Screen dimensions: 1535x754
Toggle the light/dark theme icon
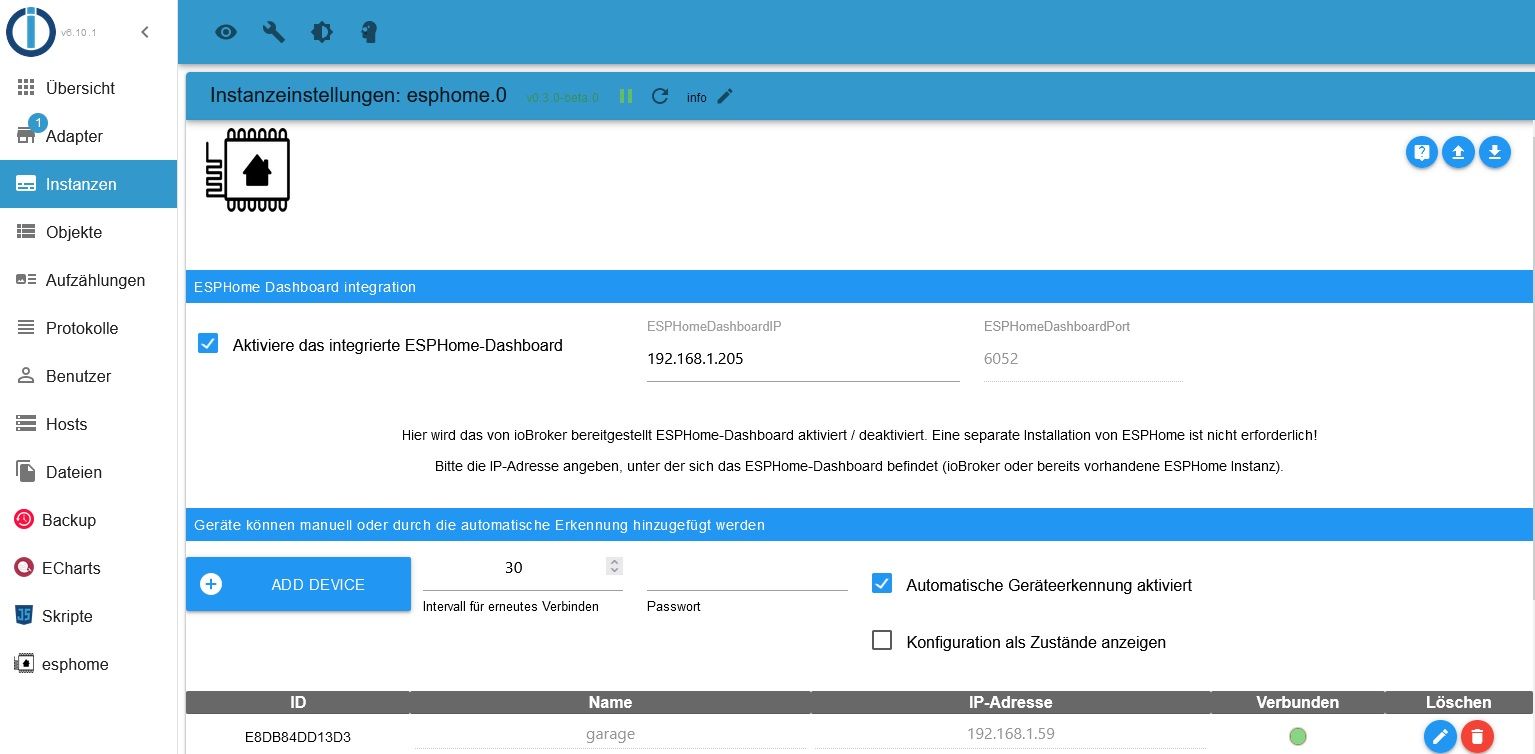tap(322, 32)
